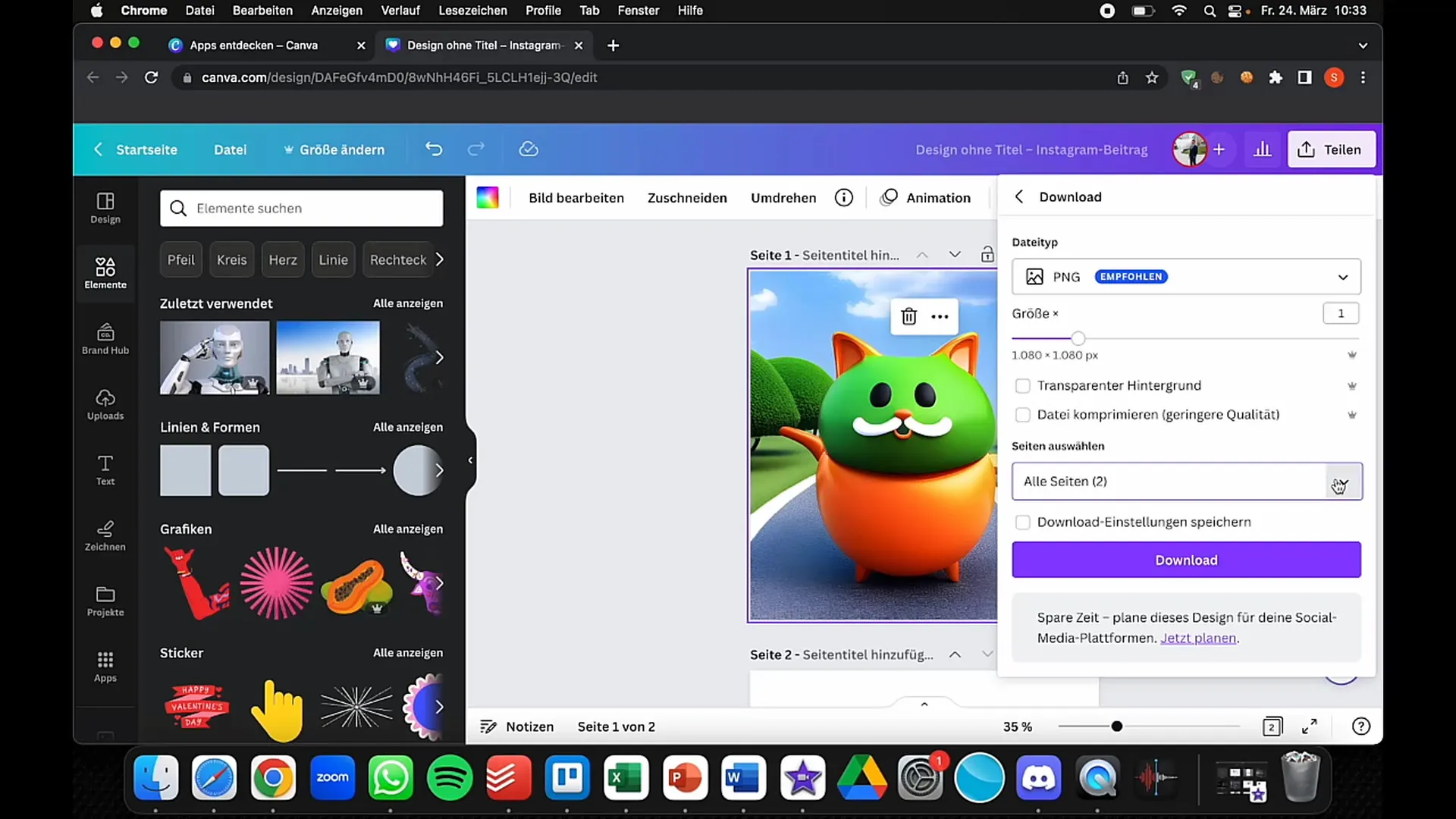1456x819 pixels.
Task: Open the Apps sidebar panel
Action: coord(105,667)
